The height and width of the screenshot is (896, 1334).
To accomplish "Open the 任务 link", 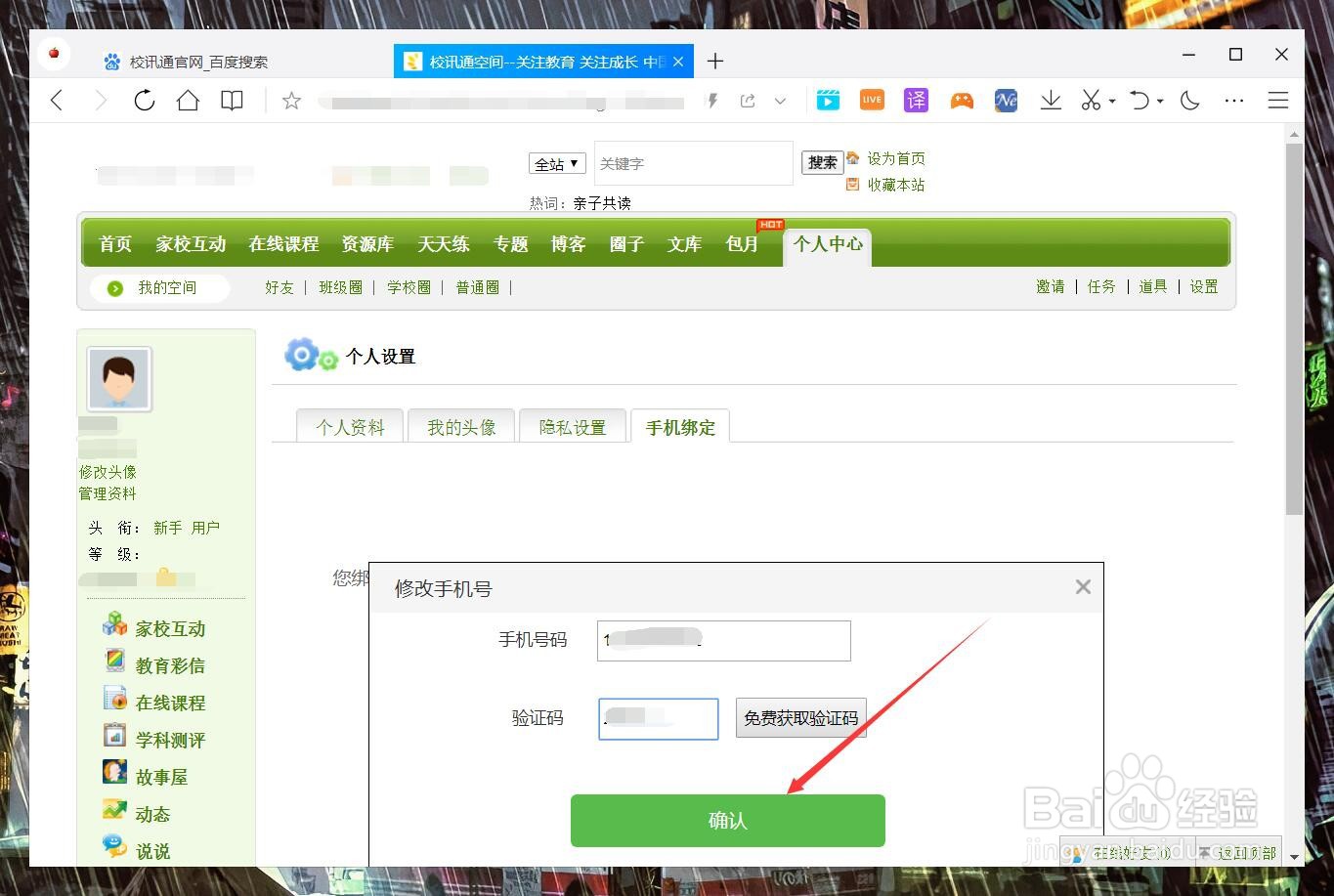I will pyautogui.click(x=1101, y=286).
